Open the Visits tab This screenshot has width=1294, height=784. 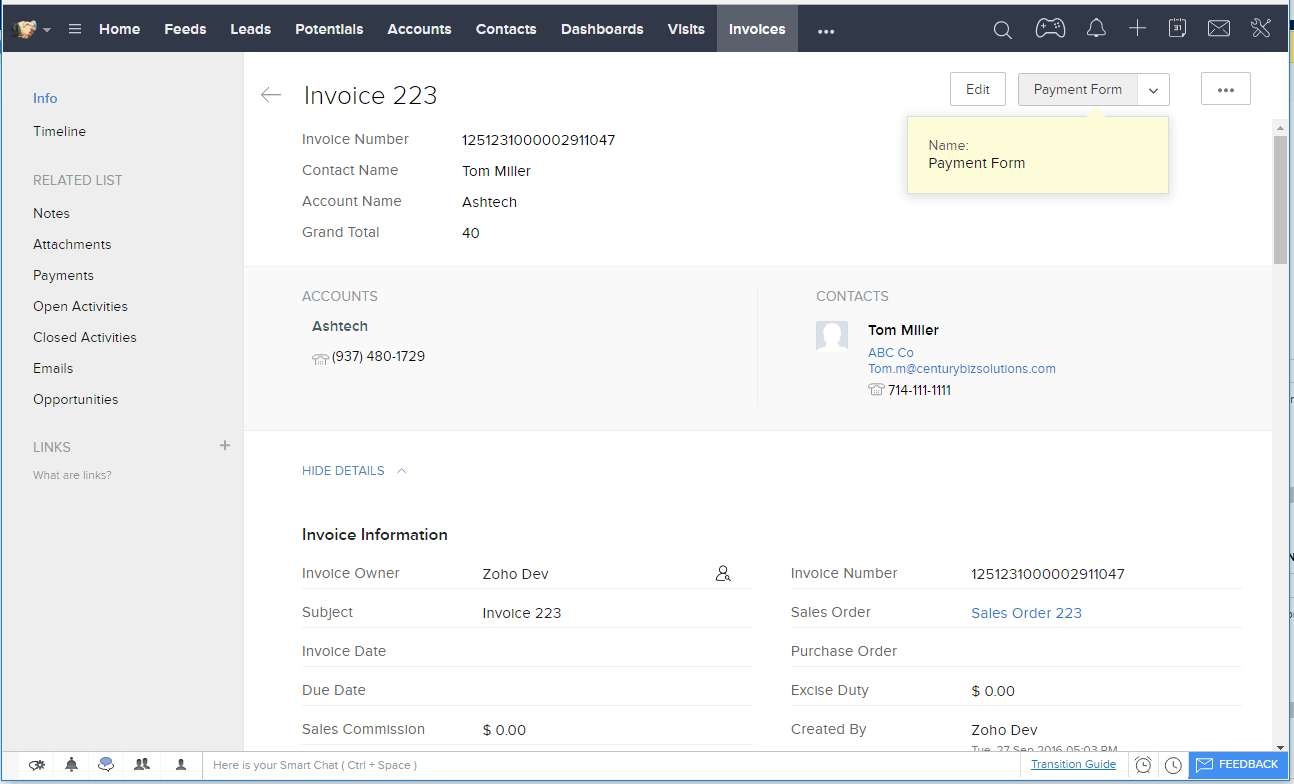[x=686, y=29]
